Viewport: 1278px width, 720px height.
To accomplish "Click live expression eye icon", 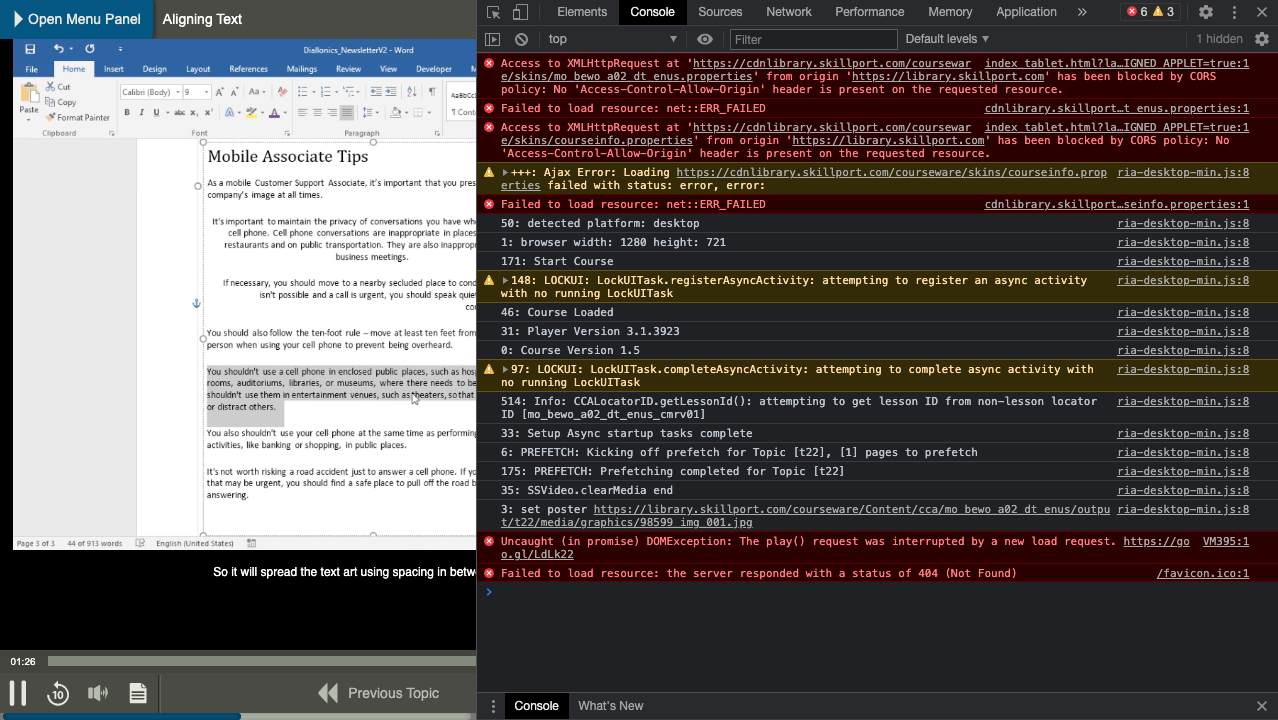I will (x=705, y=39).
